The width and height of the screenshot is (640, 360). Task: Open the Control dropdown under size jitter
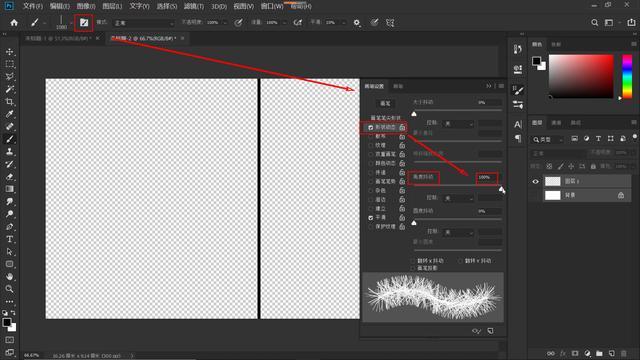click(458, 123)
